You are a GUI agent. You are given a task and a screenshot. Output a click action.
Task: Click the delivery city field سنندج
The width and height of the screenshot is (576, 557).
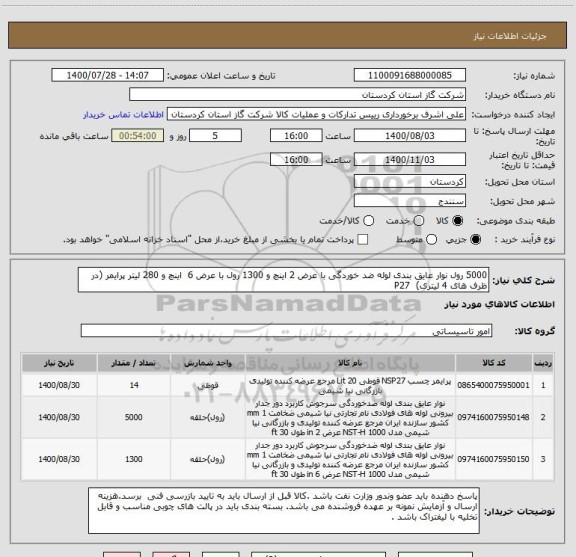tap(410, 201)
